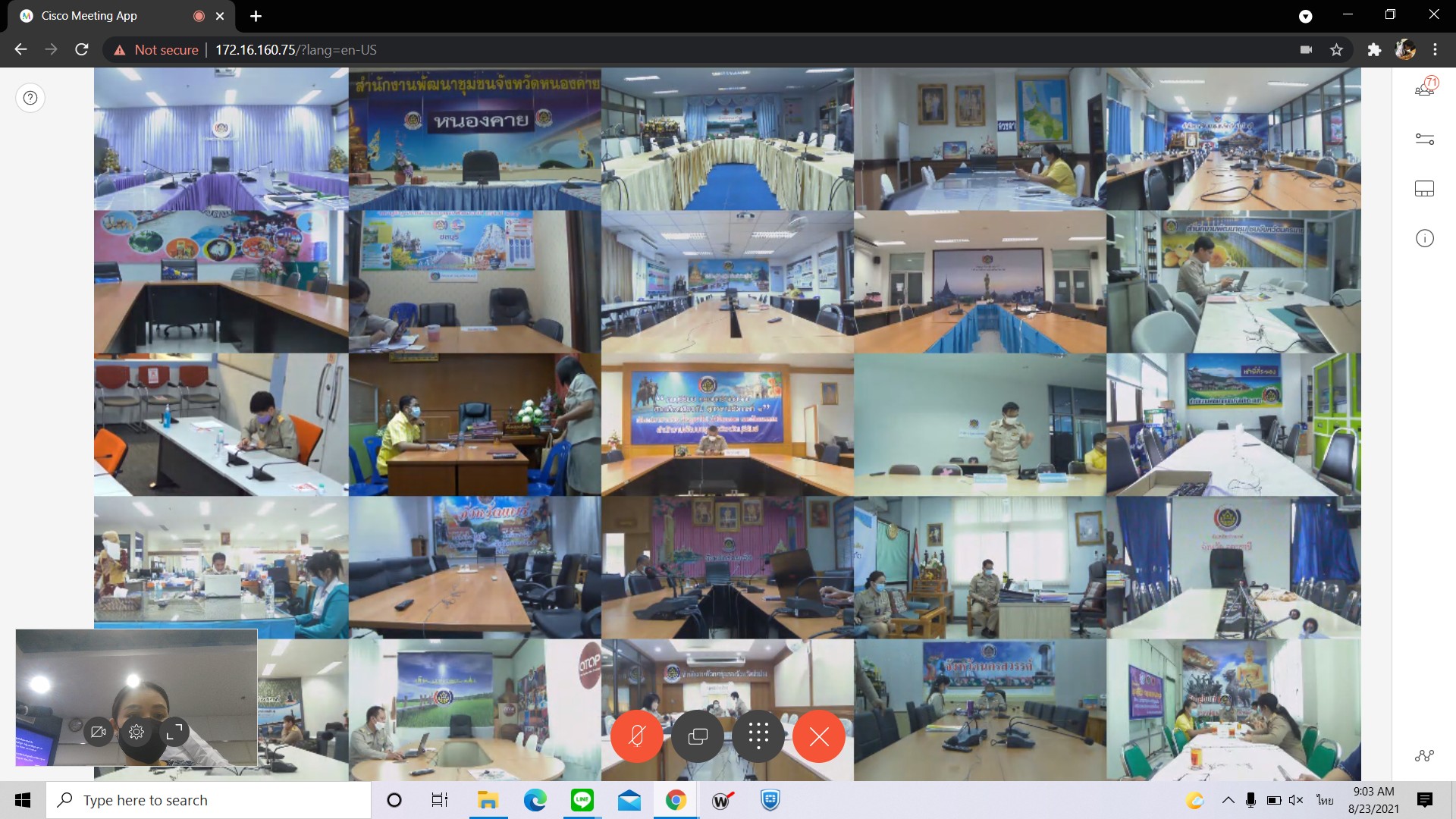The height and width of the screenshot is (819, 1456).
Task: Open participants list with 71 badge
Action: pos(1425,89)
